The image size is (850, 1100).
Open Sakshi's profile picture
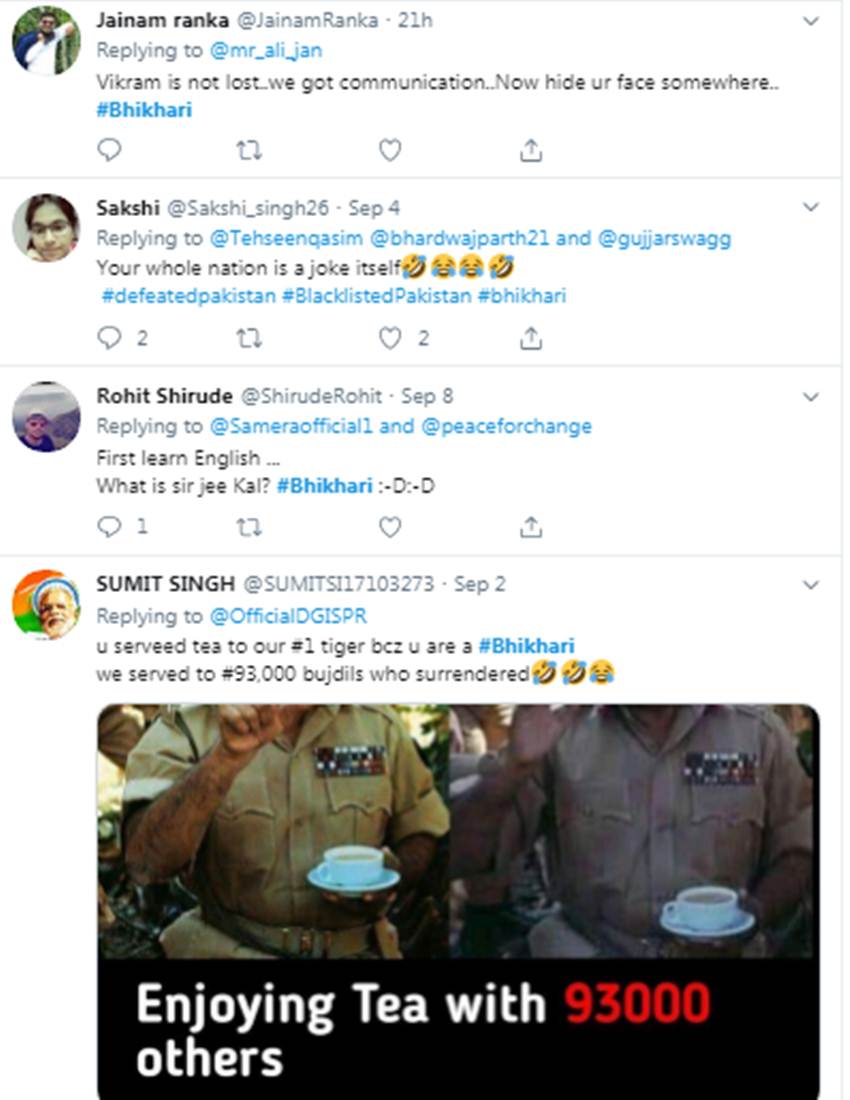click(x=46, y=228)
